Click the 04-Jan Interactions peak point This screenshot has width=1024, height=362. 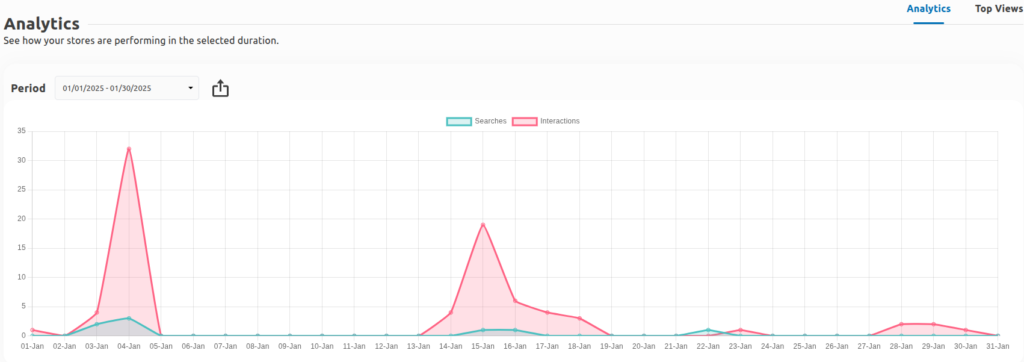129,149
